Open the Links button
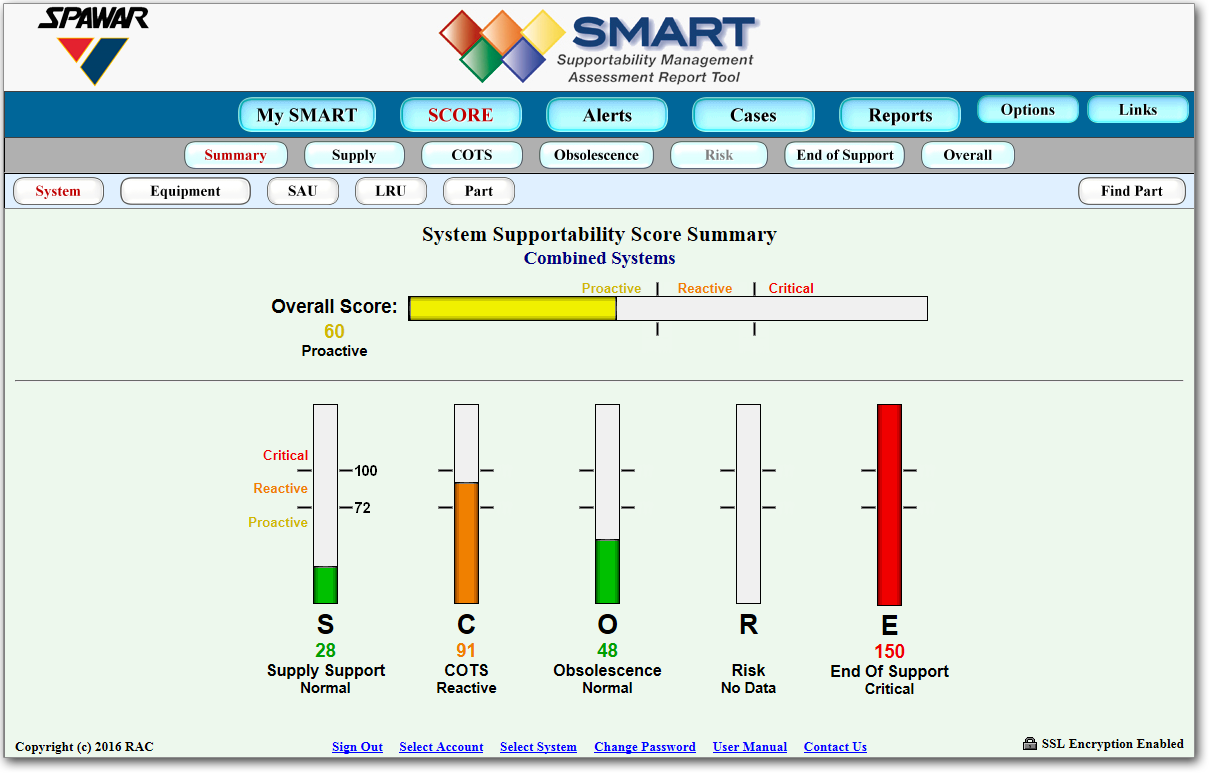 pos(1137,110)
